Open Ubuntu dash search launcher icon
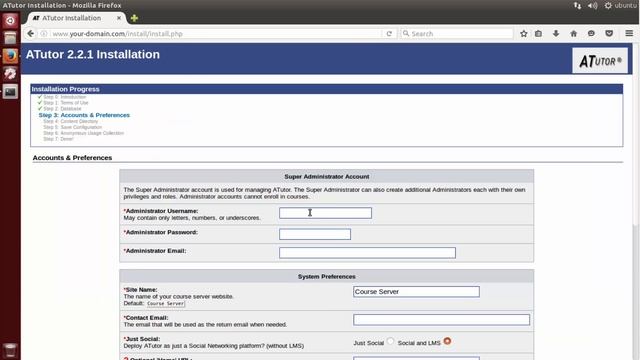This screenshot has width=640, height=360. point(10,20)
